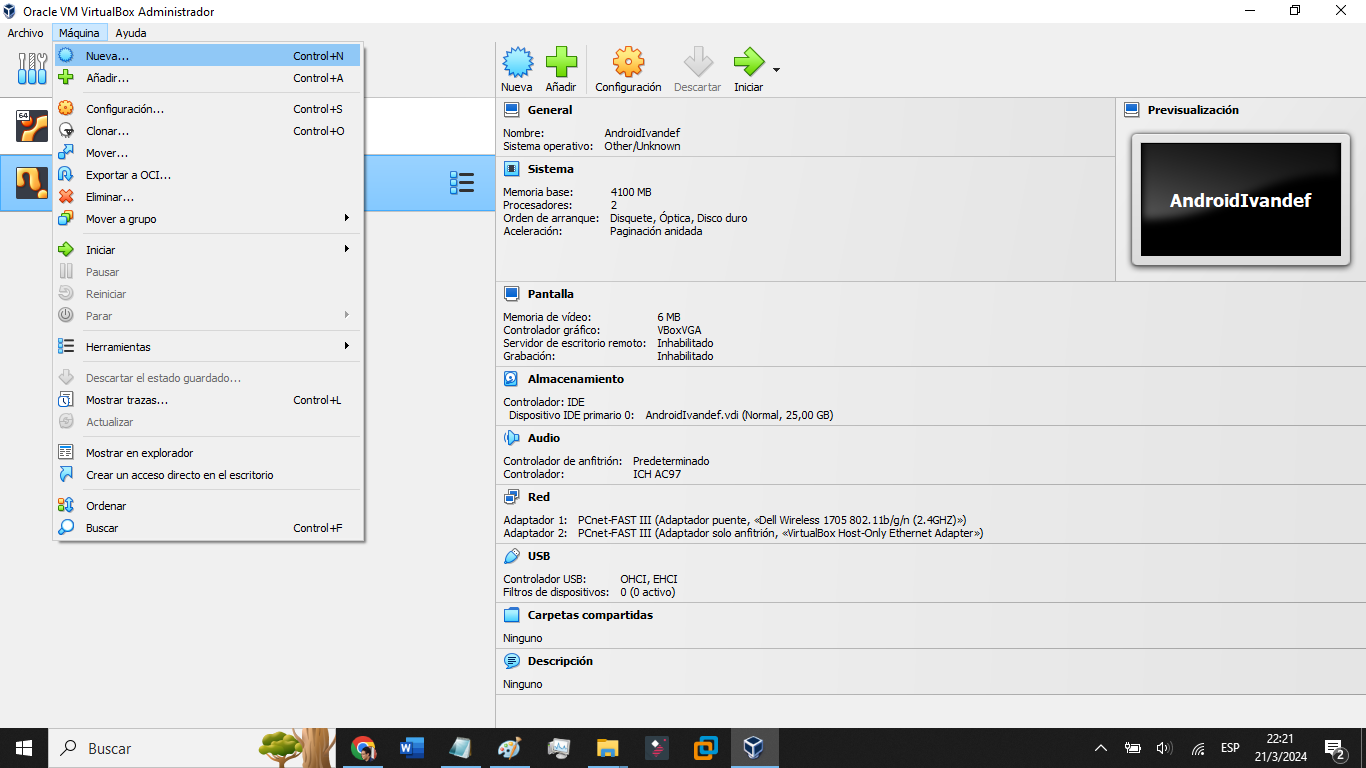Image resolution: width=1366 pixels, height=768 pixels.
Task: Open File Explorer from the taskbar
Action: (x=607, y=748)
